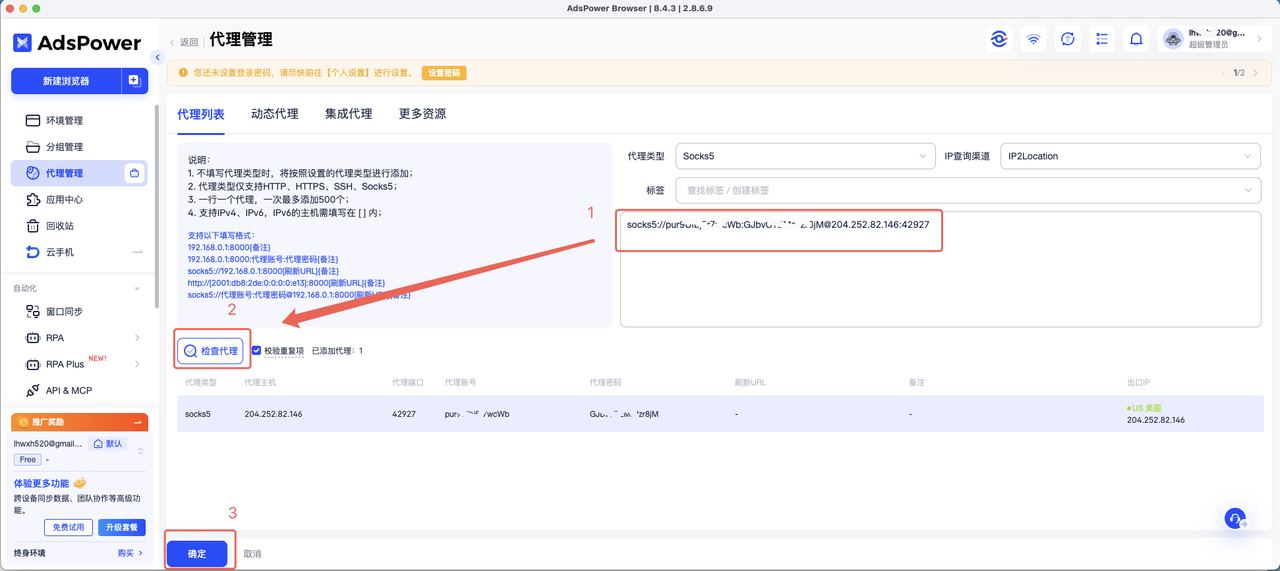Click briefcase icon beside 代理管理
This screenshot has width=1280, height=571.
click(134, 173)
